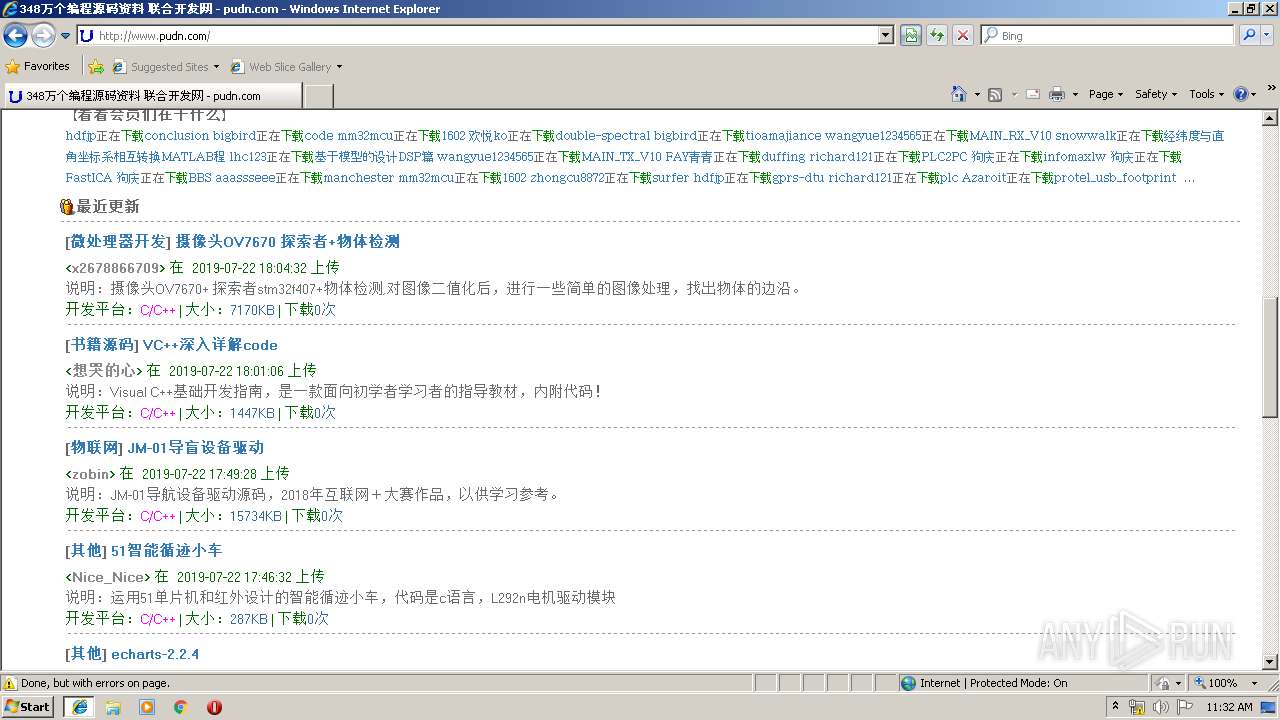1280x720 pixels.
Task: Click the magnifier Search button
Action: pyautogui.click(x=1249, y=36)
